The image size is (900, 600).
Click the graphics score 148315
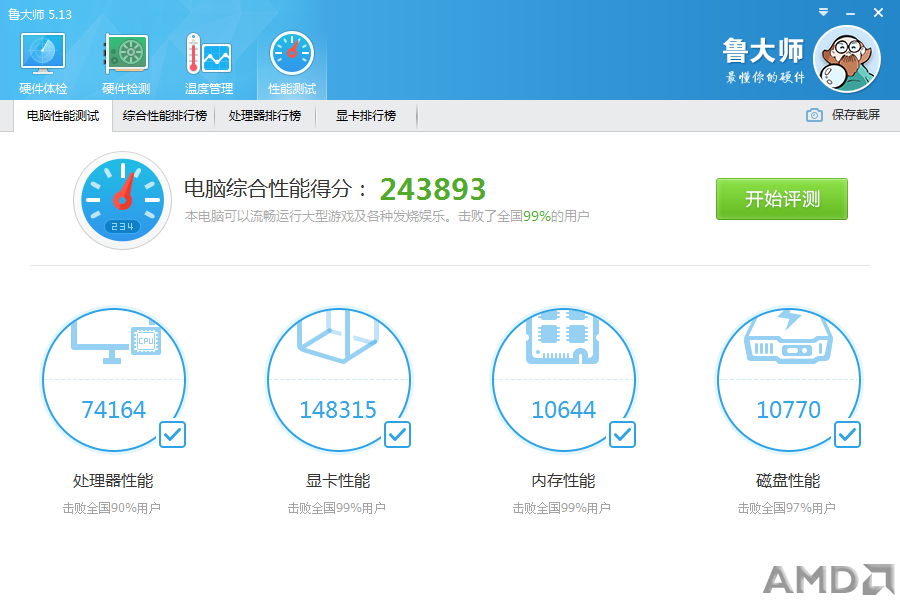pyautogui.click(x=338, y=410)
